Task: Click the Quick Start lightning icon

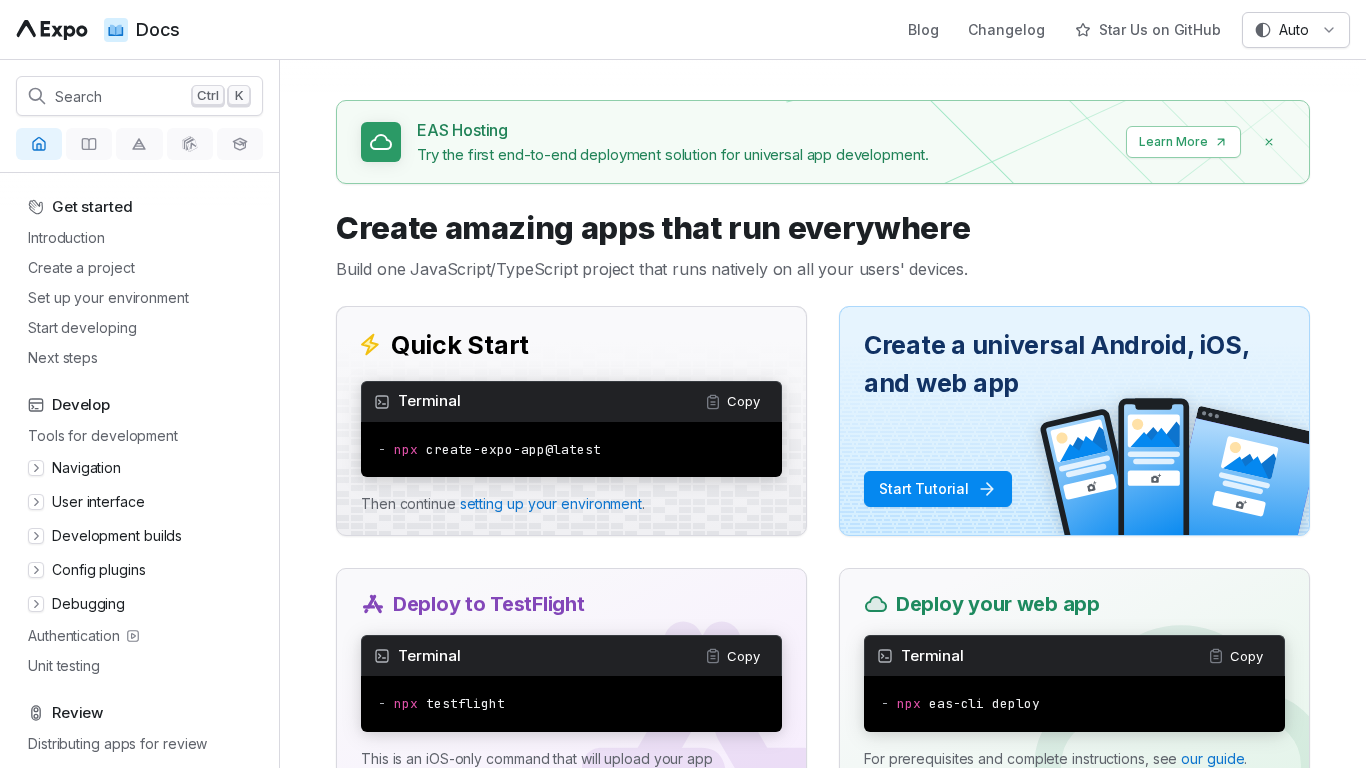Action: pos(370,345)
